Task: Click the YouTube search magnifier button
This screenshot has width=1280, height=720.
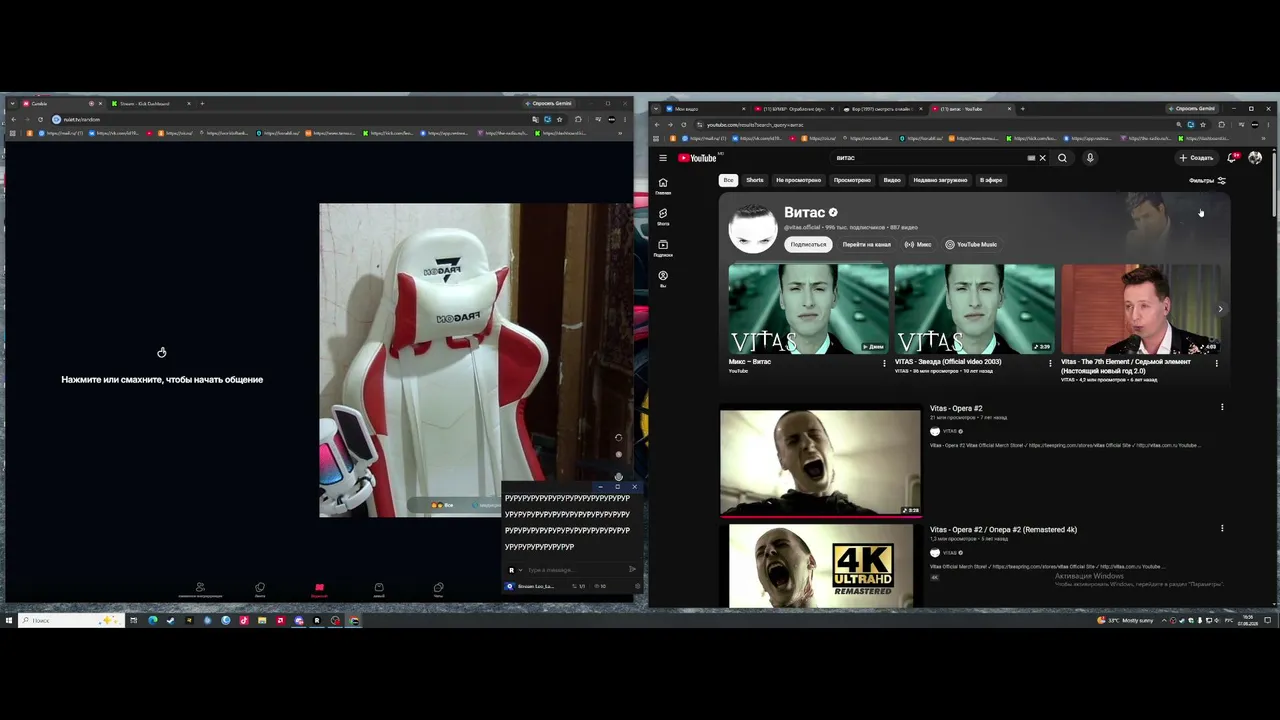Action: coord(1062,158)
